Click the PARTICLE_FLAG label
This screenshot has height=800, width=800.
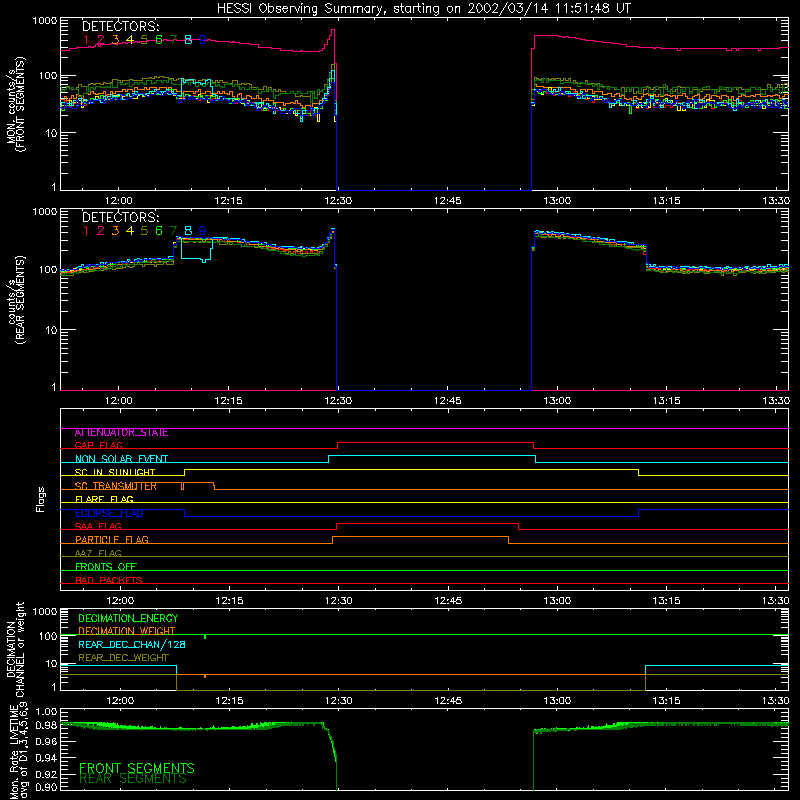(112, 540)
